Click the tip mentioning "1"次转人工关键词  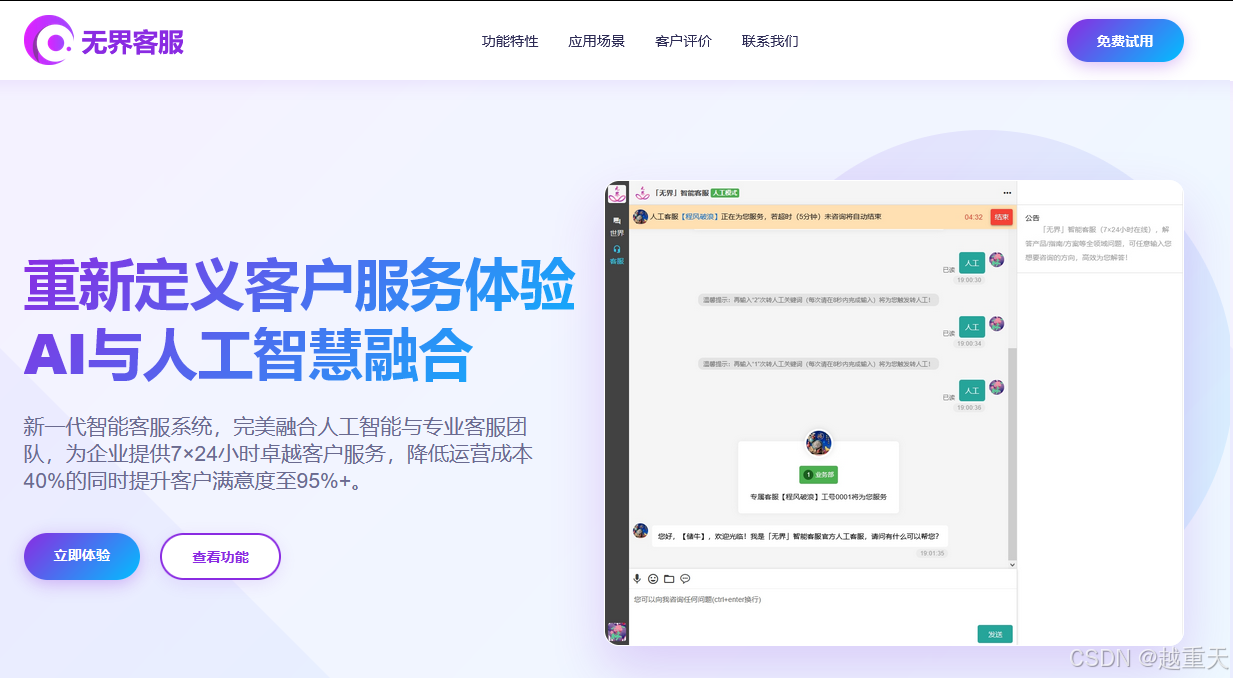point(818,364)
